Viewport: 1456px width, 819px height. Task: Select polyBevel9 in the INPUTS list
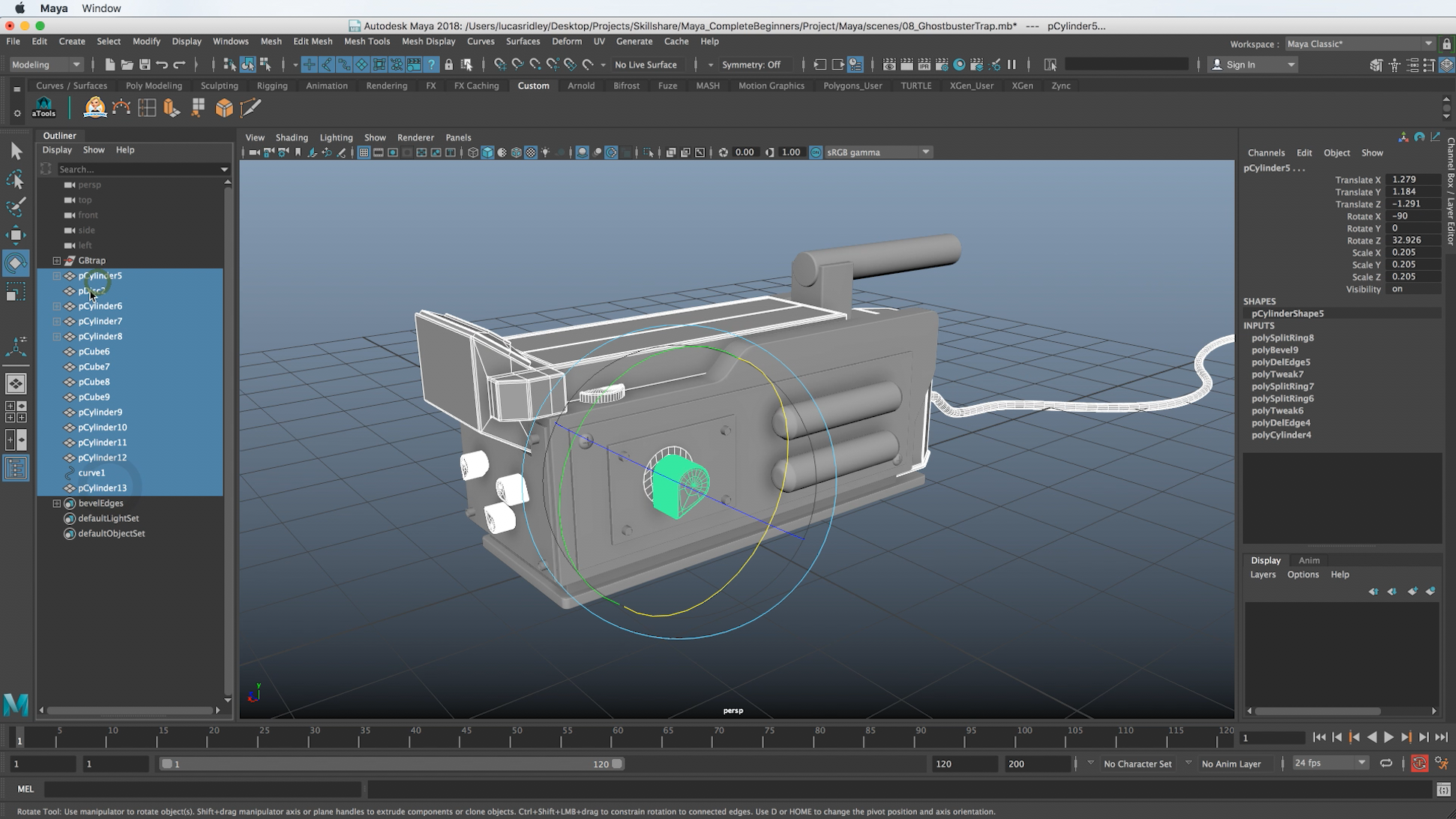pos(1275,350)
